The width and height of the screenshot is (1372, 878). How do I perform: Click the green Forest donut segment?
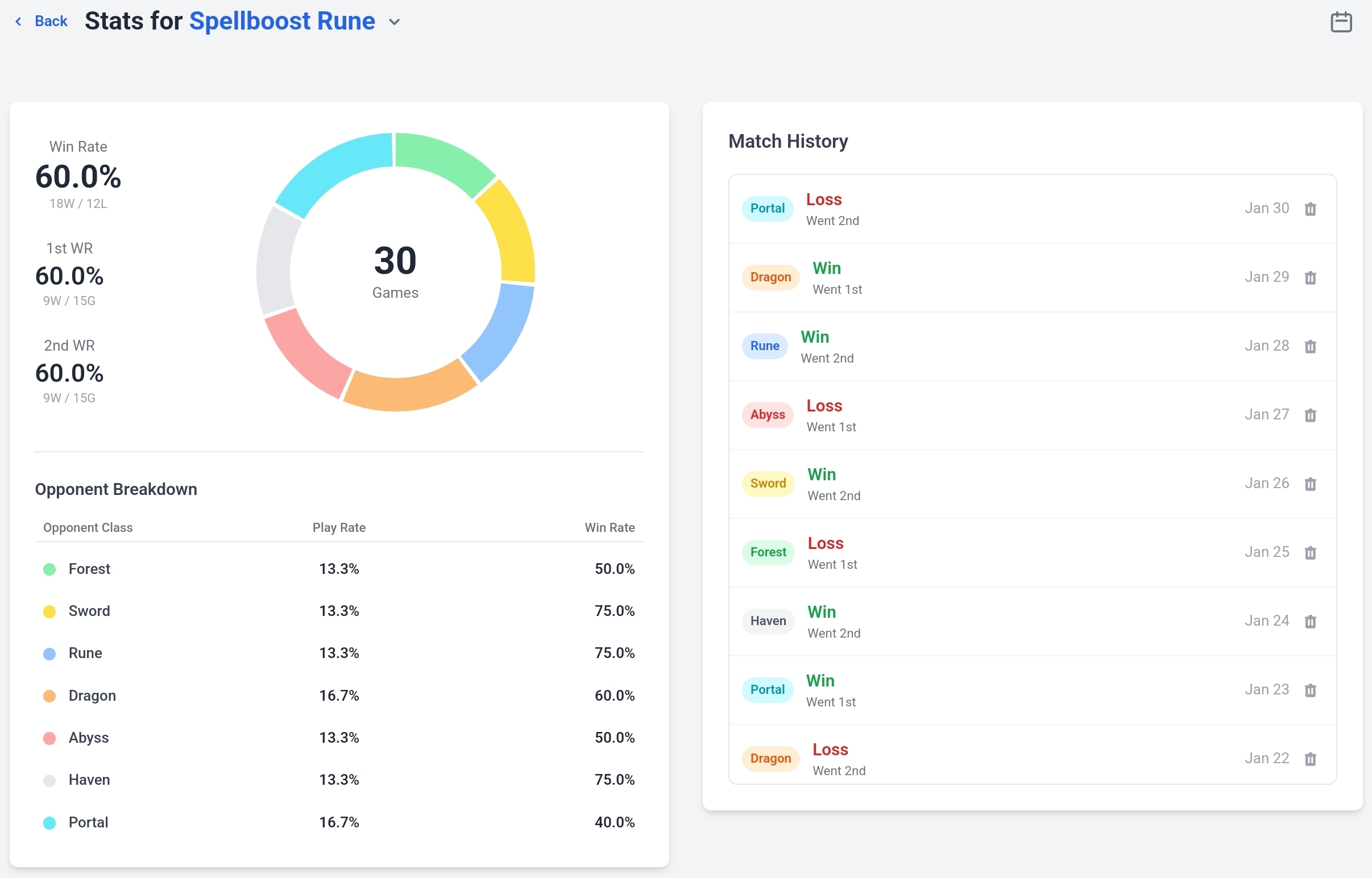coord(446,159)
